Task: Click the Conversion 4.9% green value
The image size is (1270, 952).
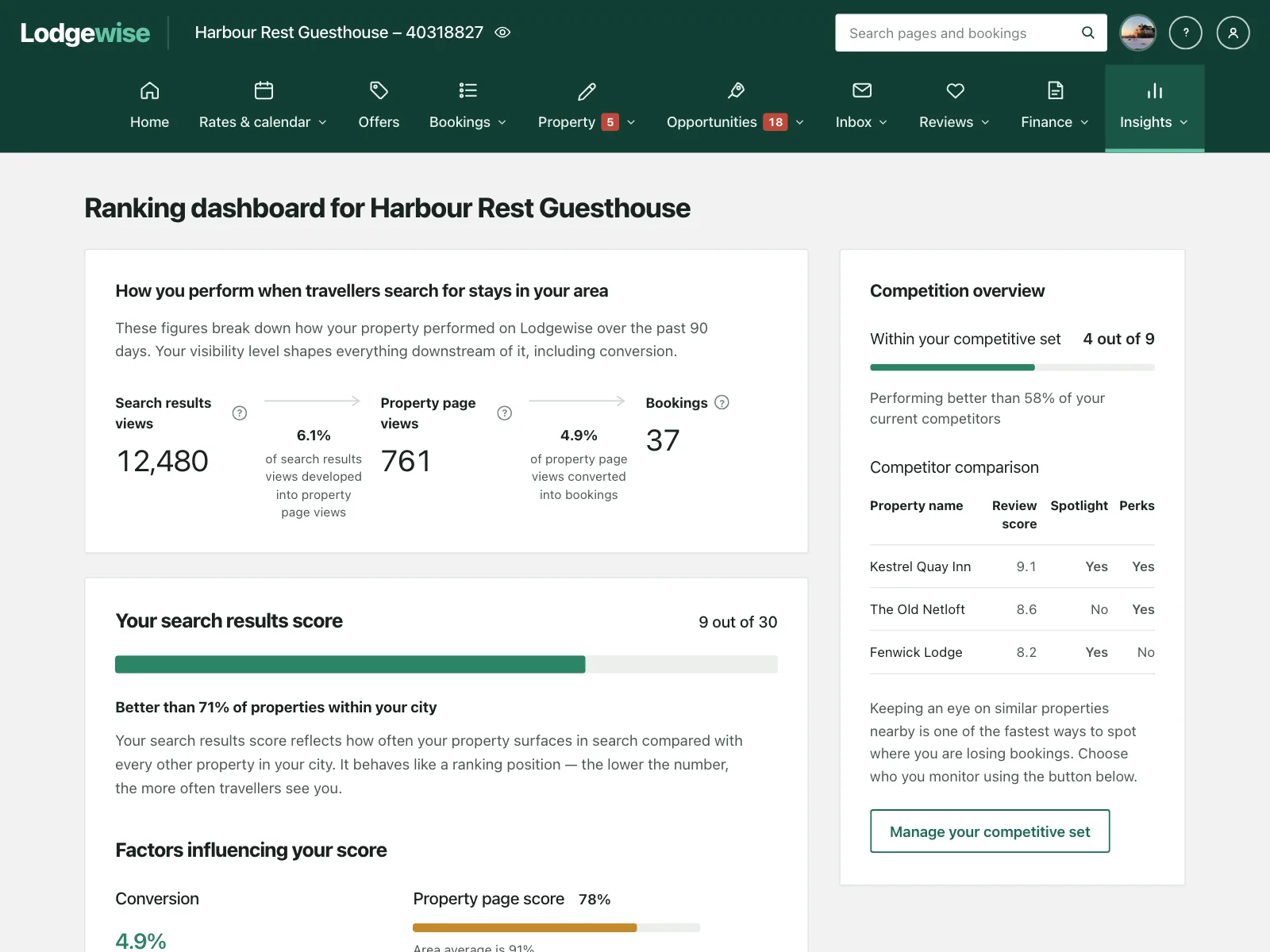Action: (x=140, y=941)
